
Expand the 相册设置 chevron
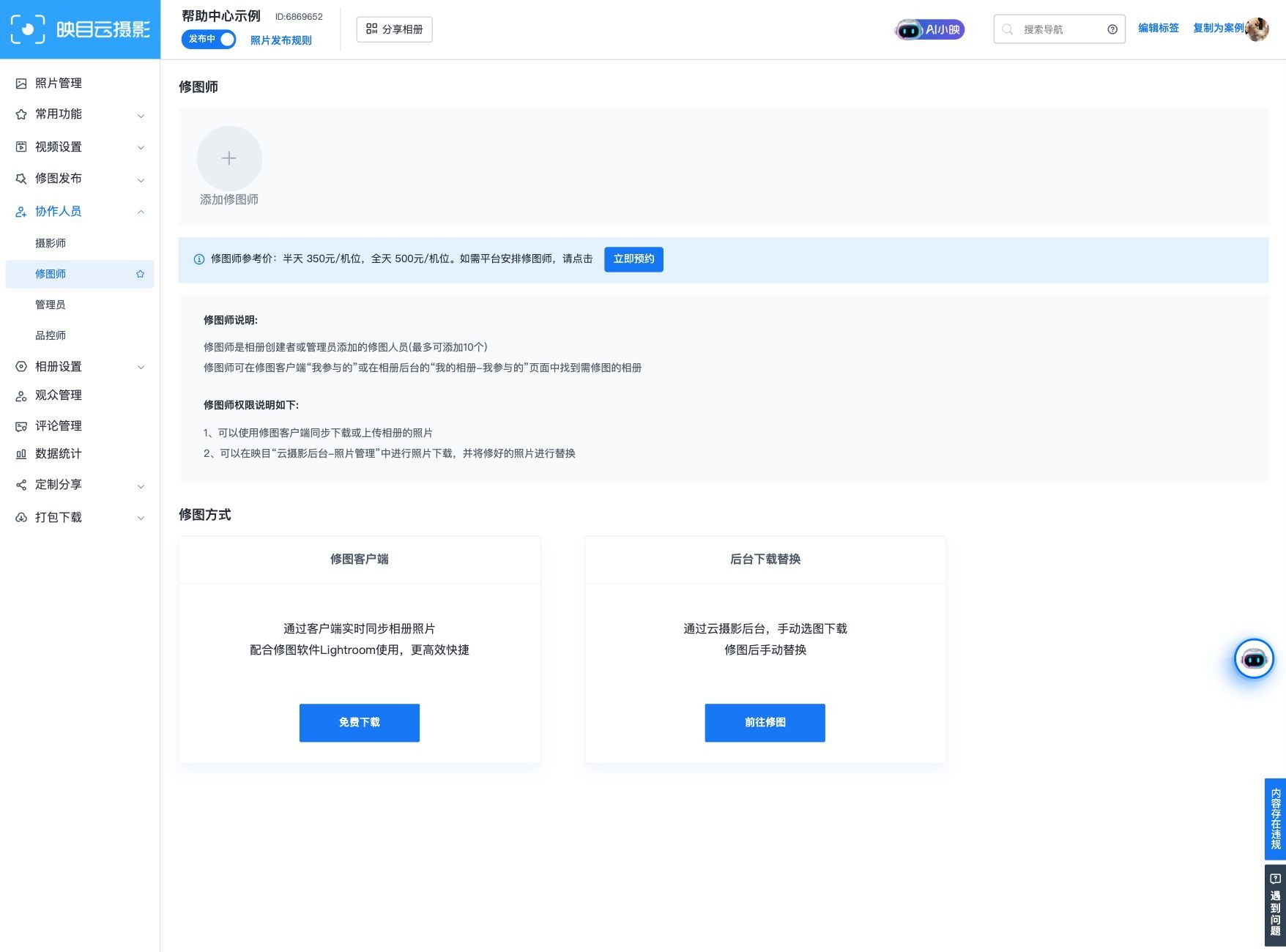pos(141,367)
